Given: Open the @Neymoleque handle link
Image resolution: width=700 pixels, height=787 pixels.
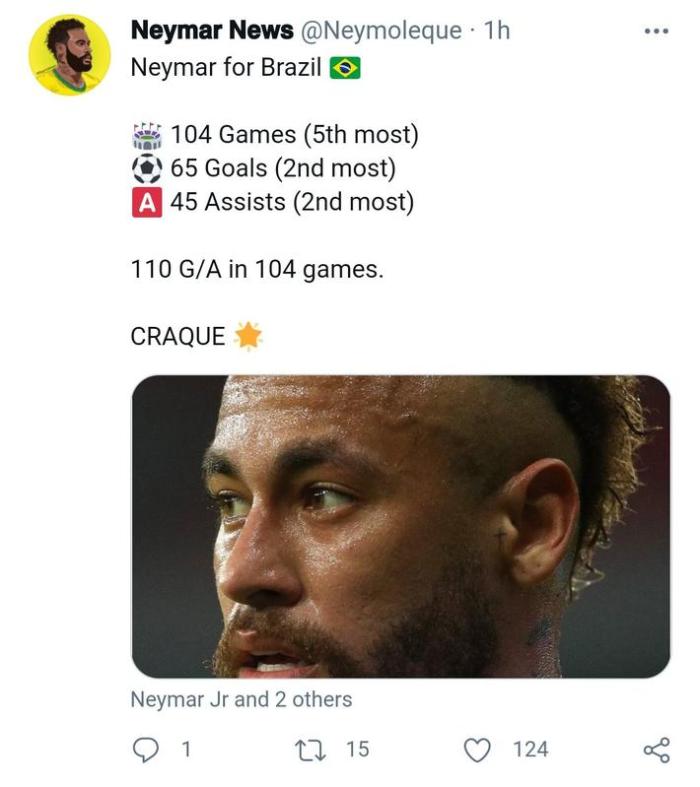Looking at the screenshot, I should [384, 31].
